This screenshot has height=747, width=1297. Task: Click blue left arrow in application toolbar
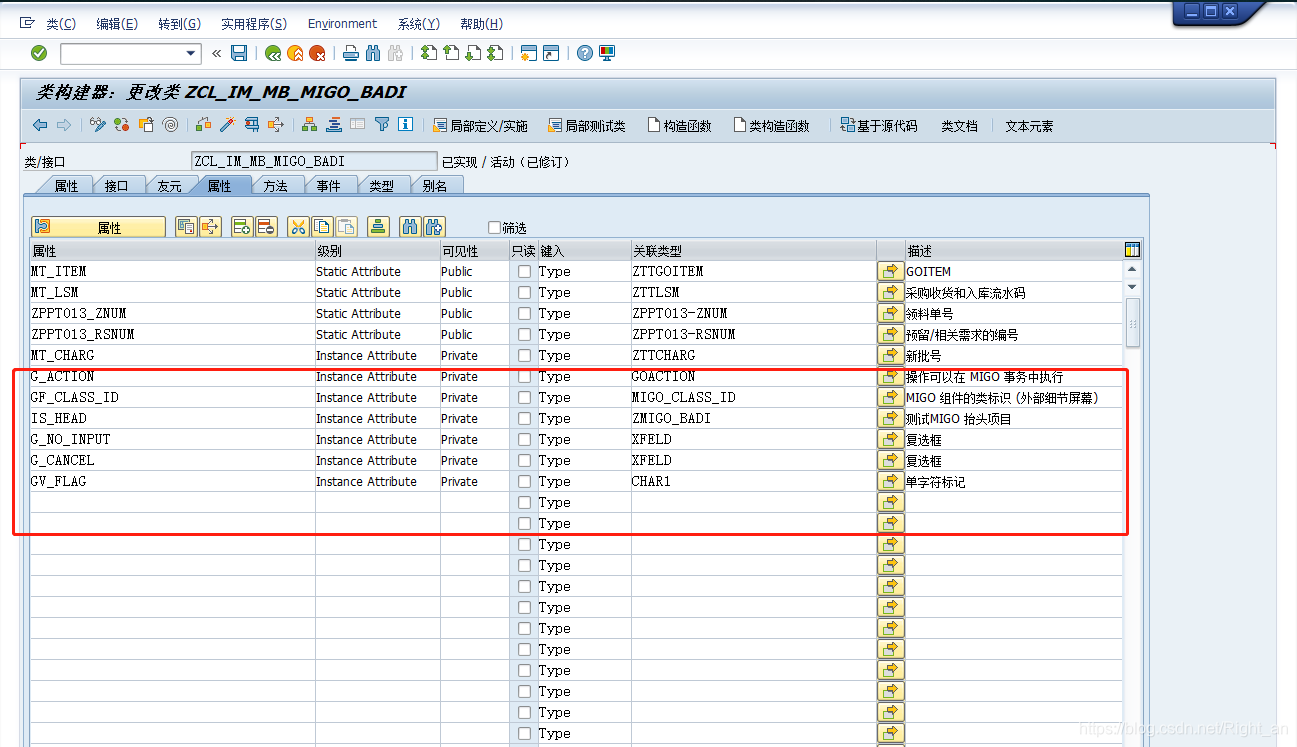click(40, 125)
